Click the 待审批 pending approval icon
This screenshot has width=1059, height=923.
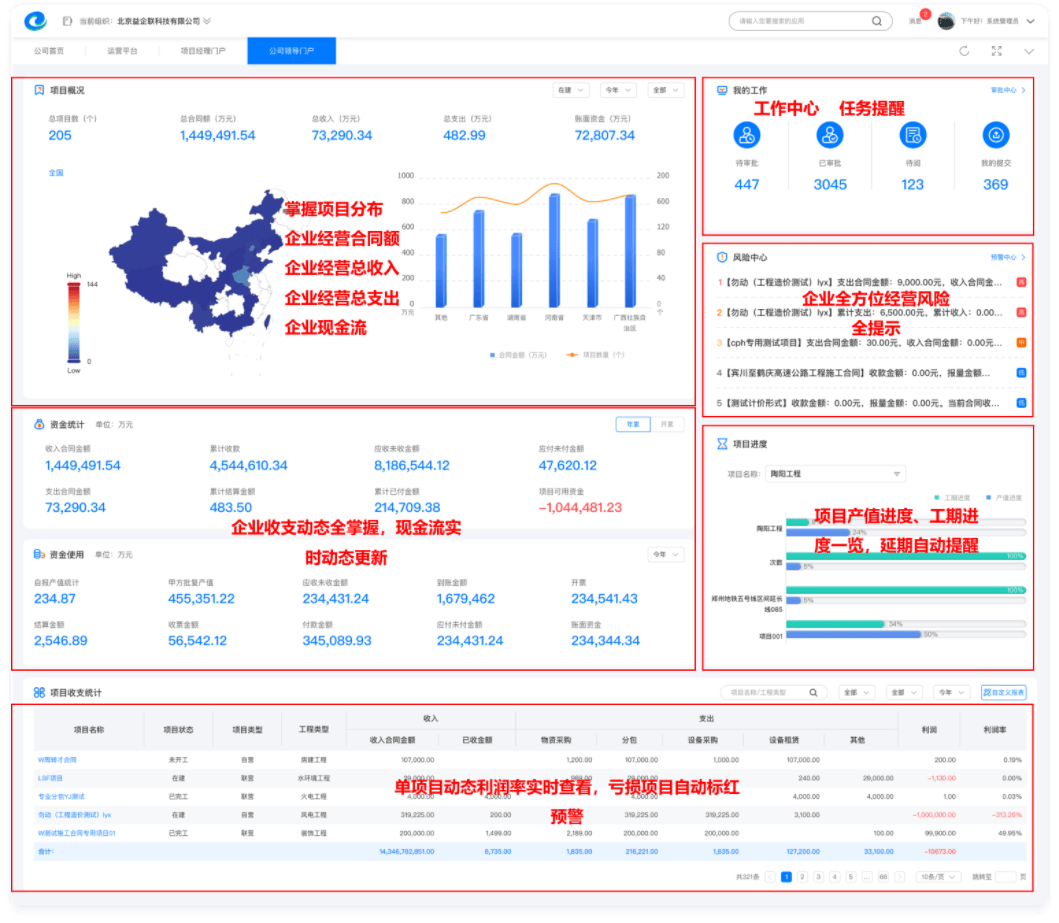tap(747, 135)
